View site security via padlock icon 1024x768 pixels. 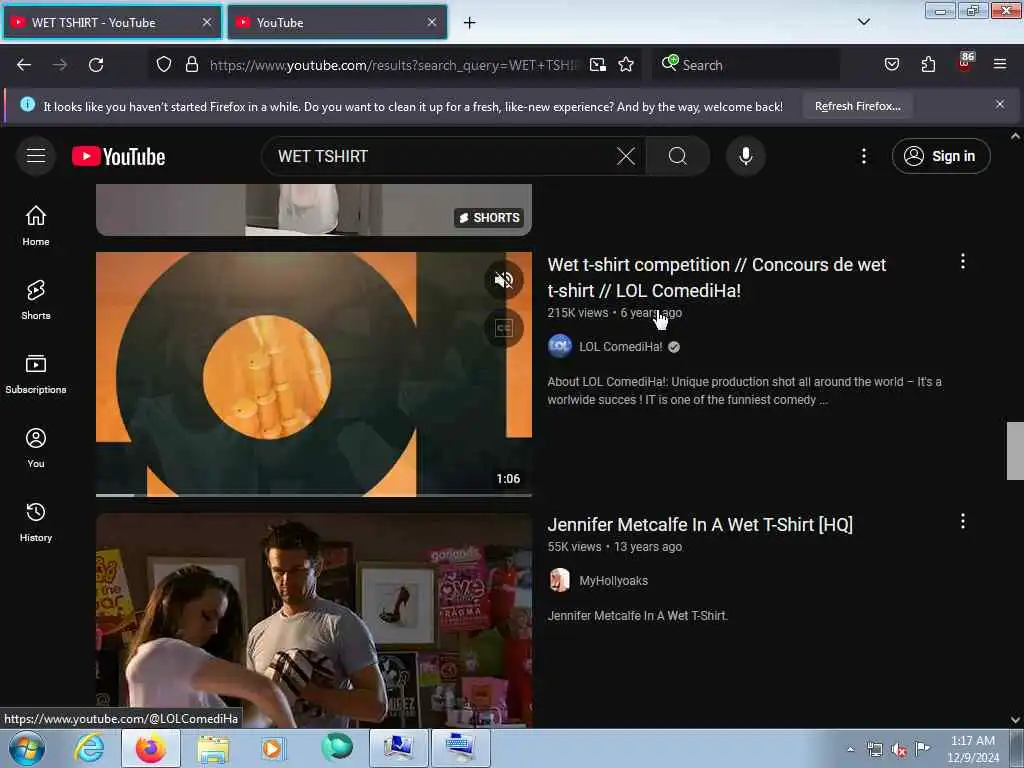pos(191,64)
